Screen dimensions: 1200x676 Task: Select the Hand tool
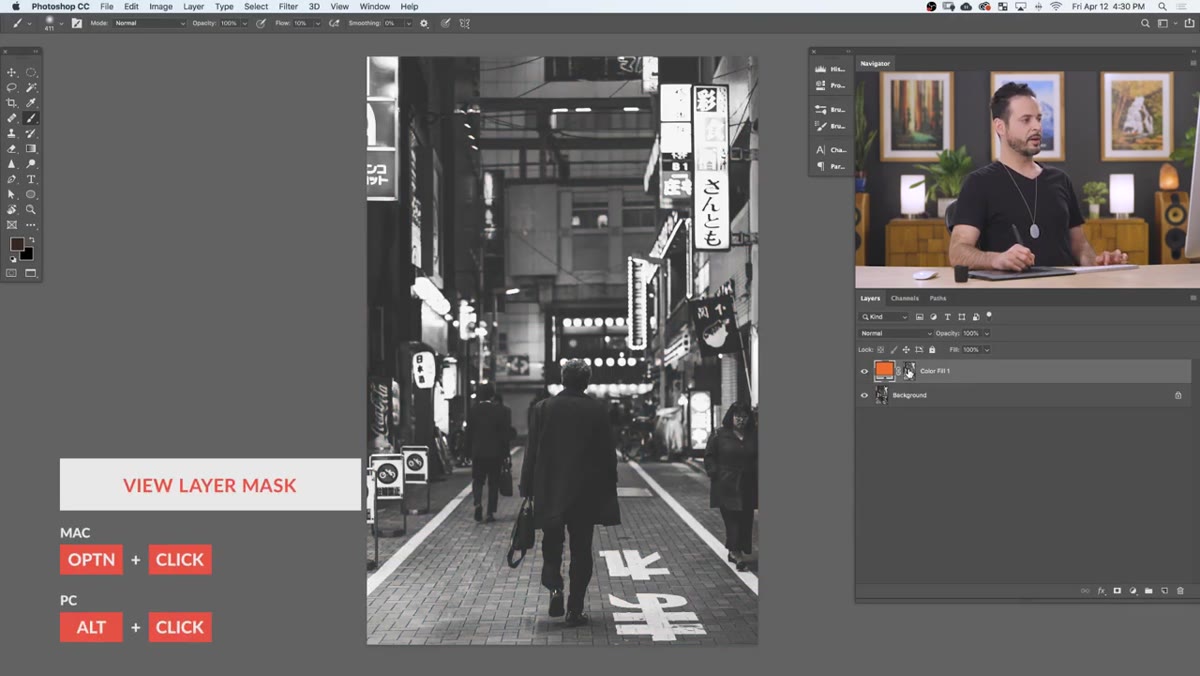[x=12, y=210]
